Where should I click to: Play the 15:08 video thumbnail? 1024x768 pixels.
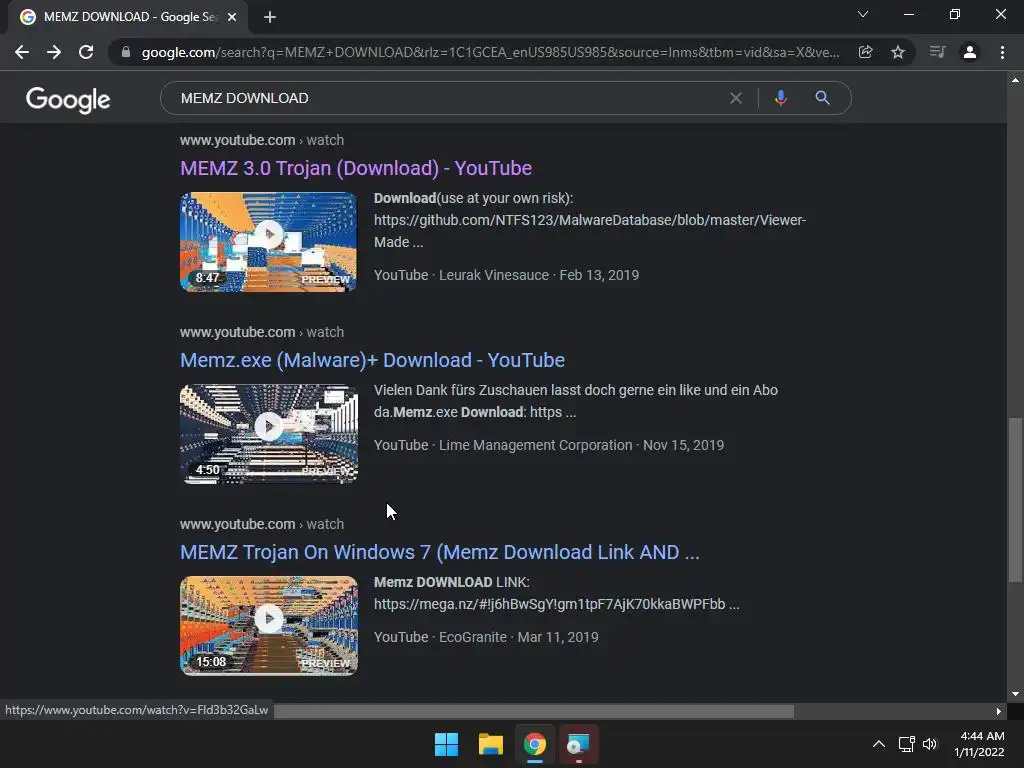tap(268, 626)
